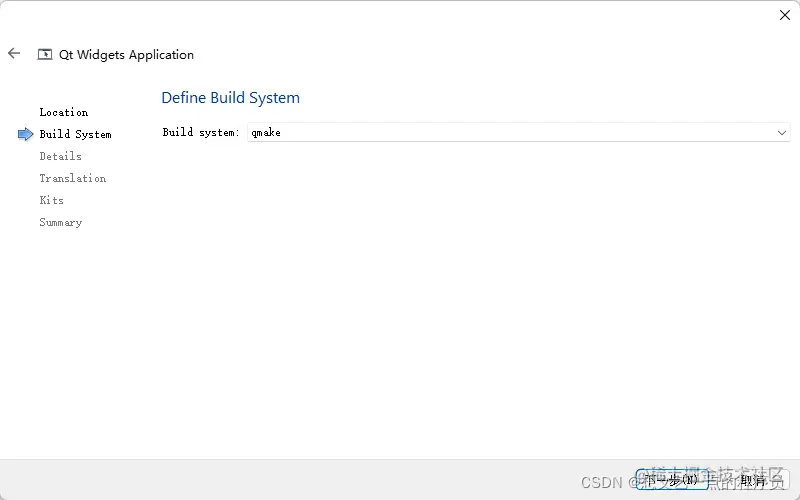Screen dimensions: 800x500
Task: Open the Build system qmake combo box
Action: 518,133
